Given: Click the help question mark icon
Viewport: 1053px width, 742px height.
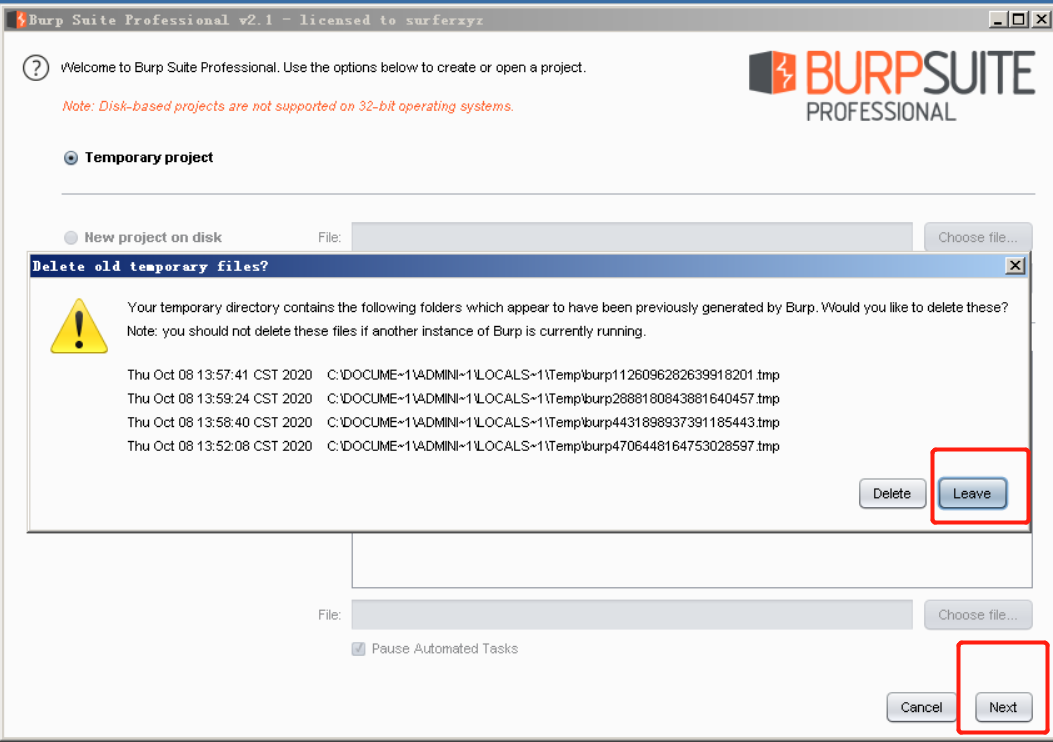Looking at the screenshot, I should pyautogui.click(x=36, y=68).
